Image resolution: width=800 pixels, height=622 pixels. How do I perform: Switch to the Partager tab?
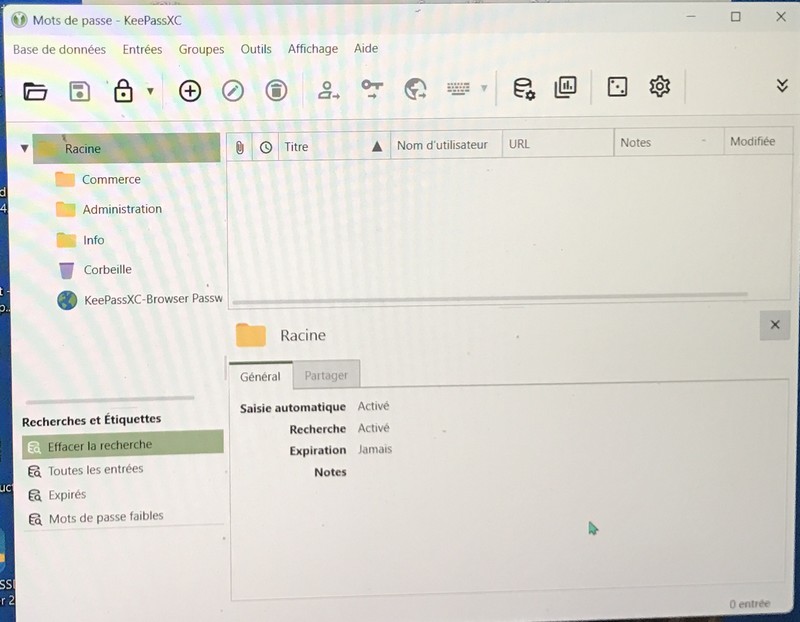tap(326, 375)
